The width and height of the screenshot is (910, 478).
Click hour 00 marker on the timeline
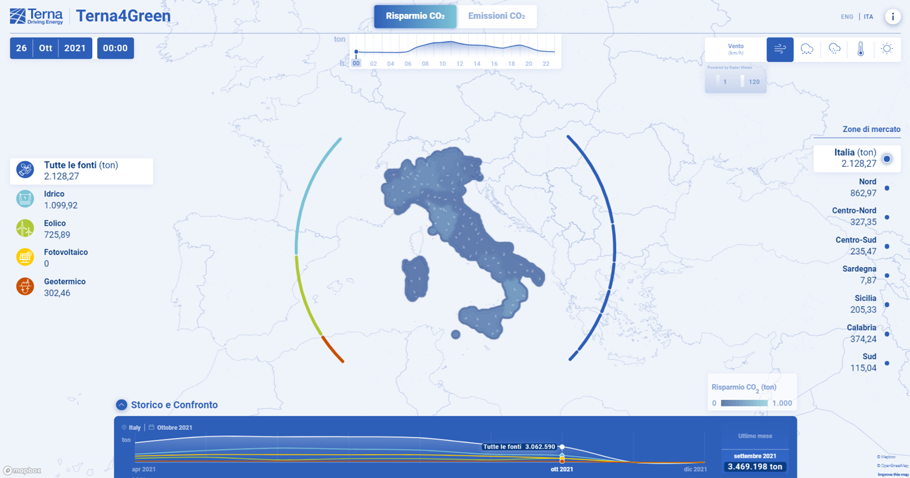[356, 63]
